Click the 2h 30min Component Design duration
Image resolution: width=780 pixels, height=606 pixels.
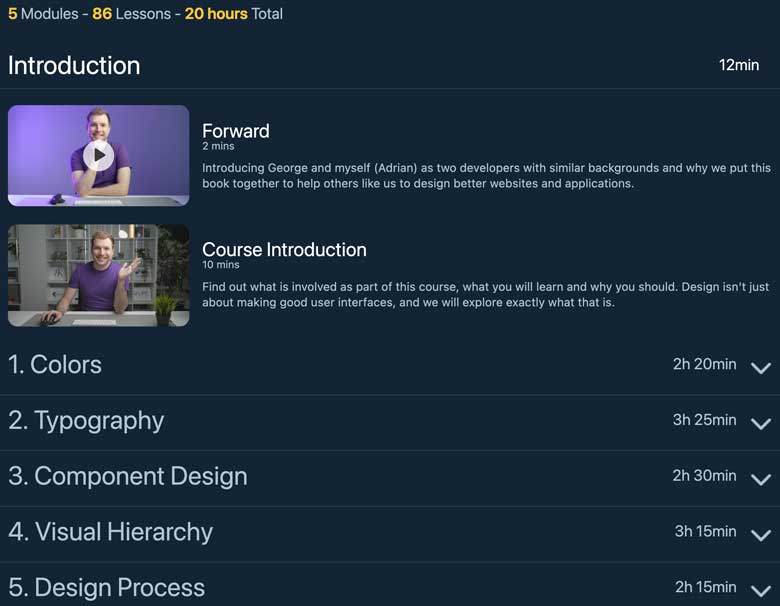pos(704,475)
